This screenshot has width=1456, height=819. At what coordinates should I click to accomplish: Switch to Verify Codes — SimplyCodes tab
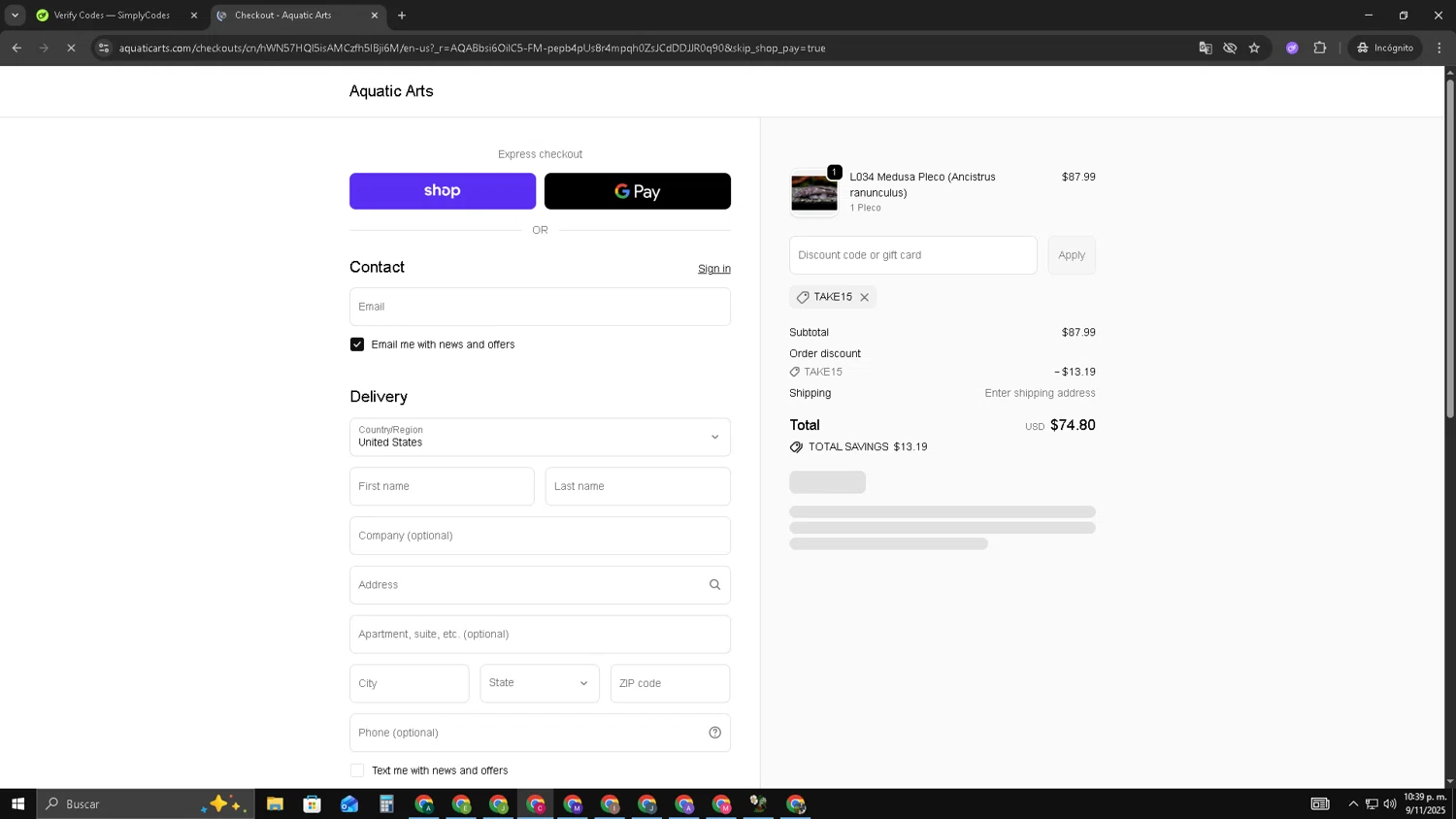(112, 16)
